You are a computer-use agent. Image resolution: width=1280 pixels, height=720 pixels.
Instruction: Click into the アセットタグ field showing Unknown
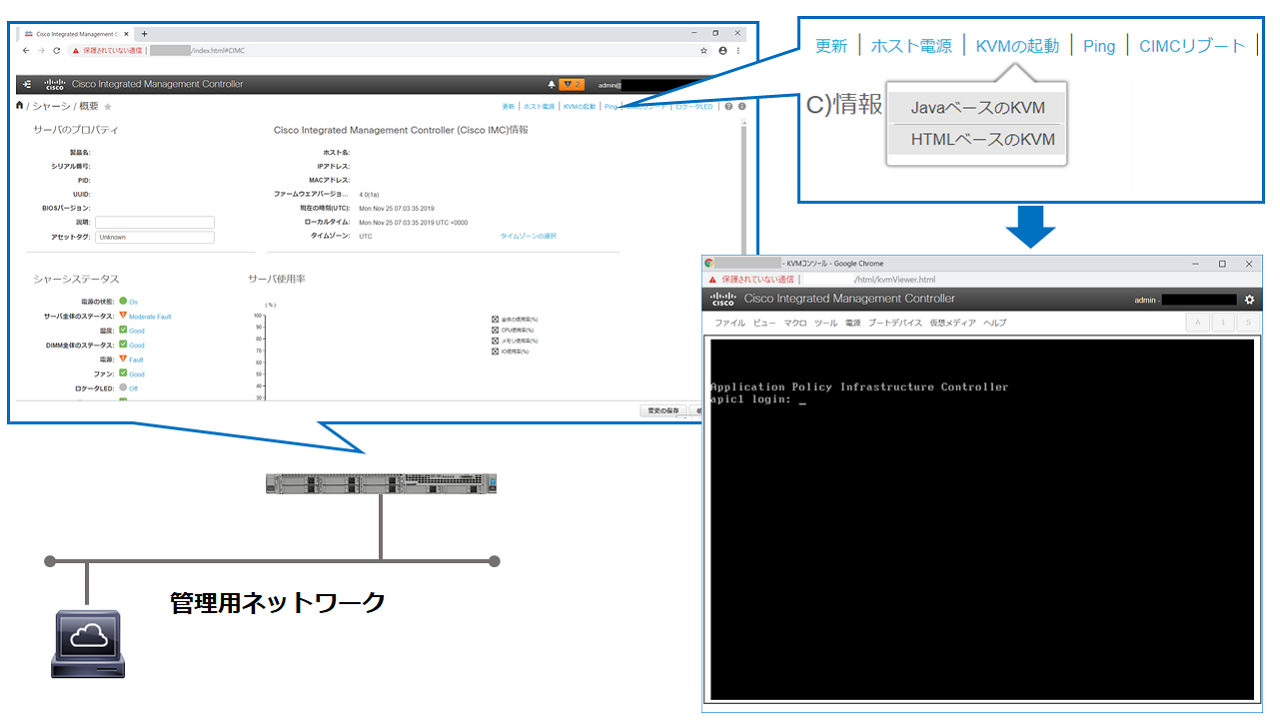click(x=155, y=237)
